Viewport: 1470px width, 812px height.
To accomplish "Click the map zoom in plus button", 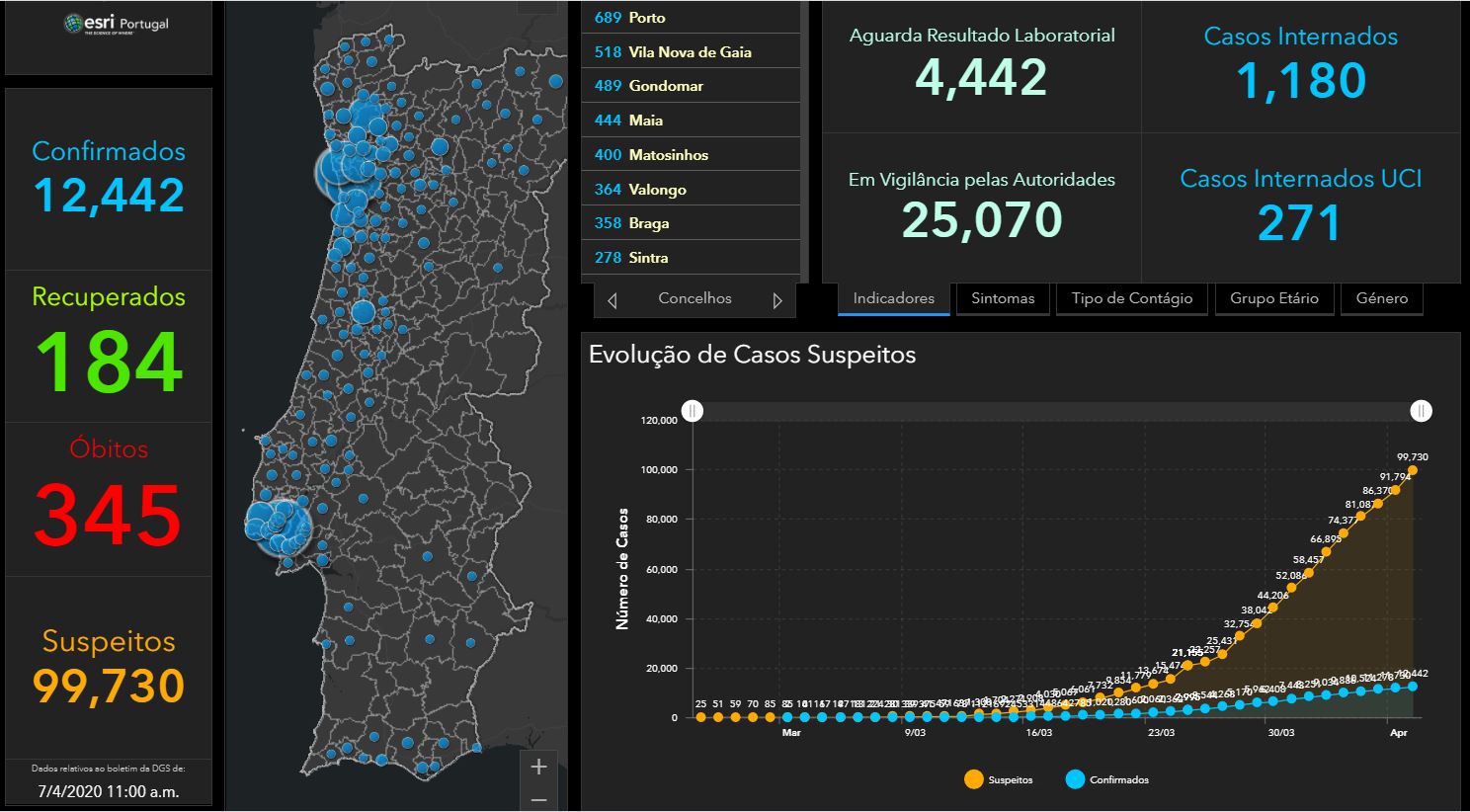I will coord(538,767).
